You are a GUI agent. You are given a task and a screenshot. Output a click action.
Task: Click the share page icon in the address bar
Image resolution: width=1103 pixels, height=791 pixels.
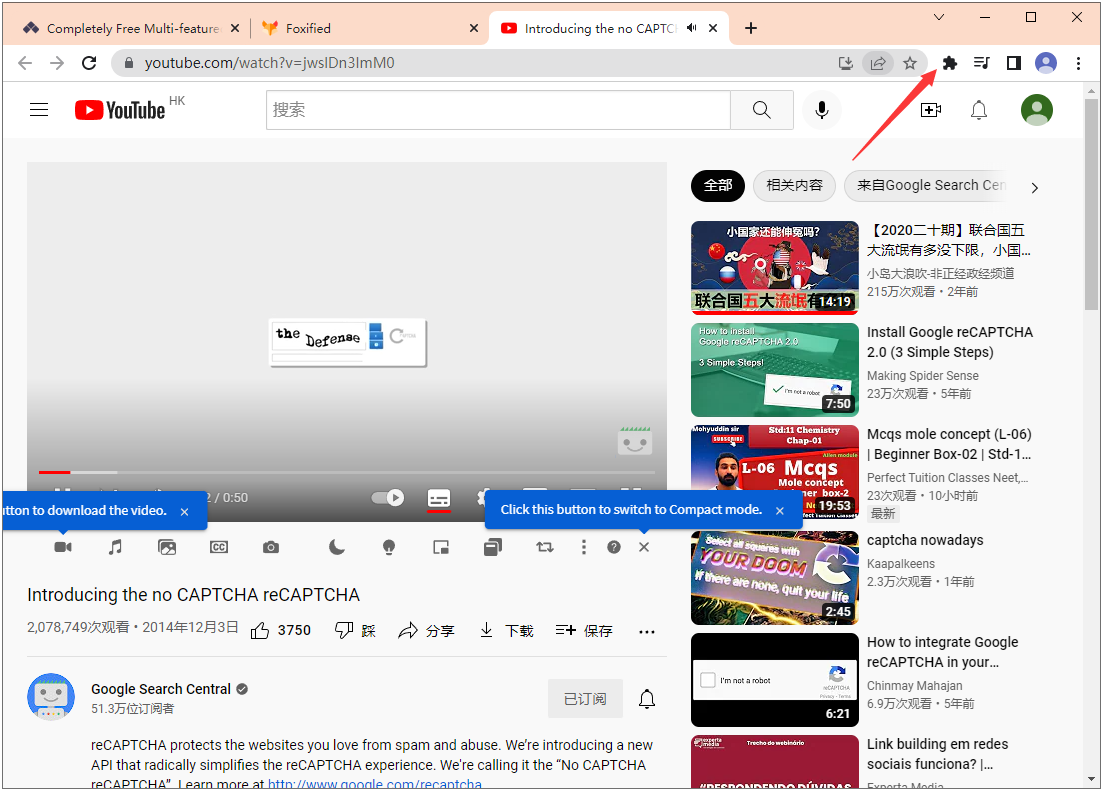tap(878, 63)
